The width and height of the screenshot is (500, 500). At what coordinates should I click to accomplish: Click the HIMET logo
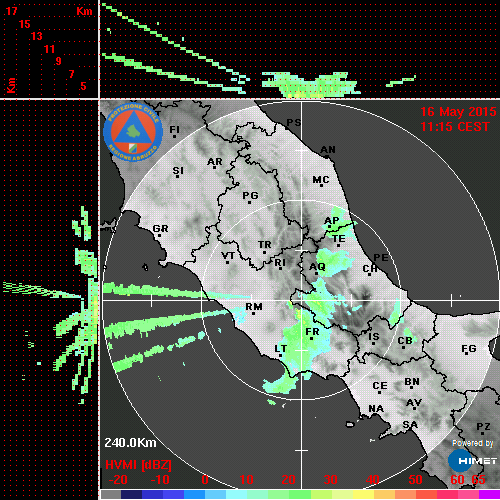[x=472, y=461]
